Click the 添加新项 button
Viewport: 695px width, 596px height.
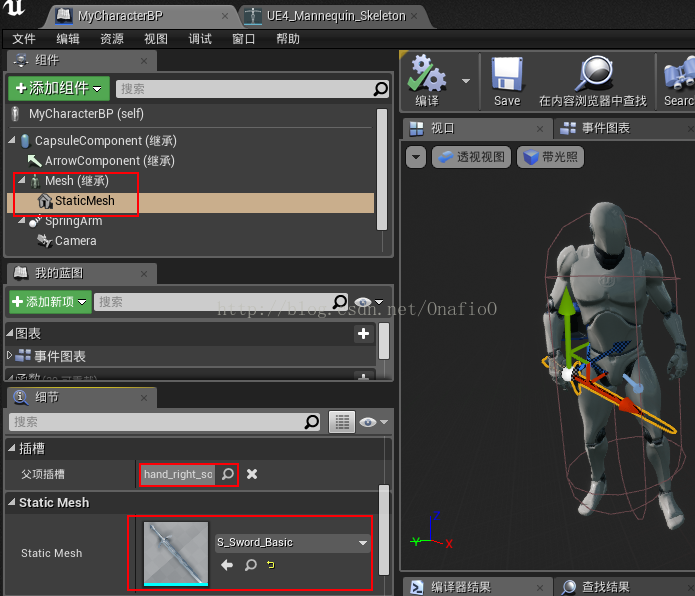(50, 302)
